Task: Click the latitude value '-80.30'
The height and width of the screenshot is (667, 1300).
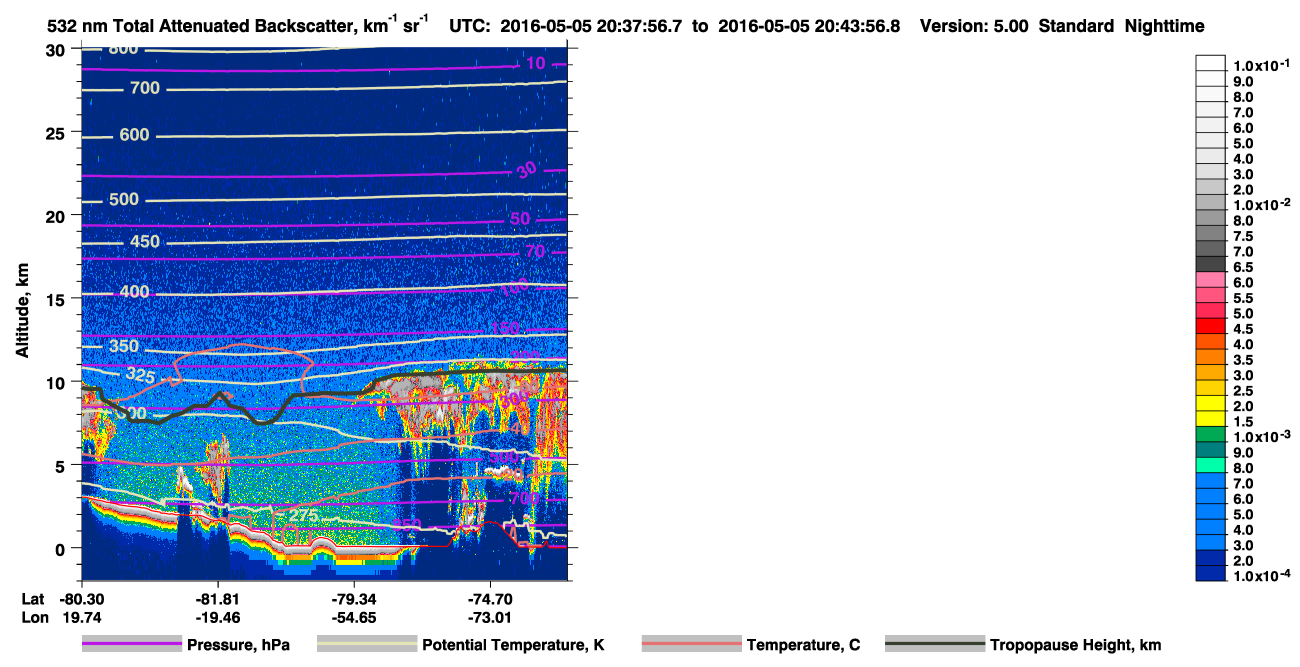Action: tap(80, 599)
